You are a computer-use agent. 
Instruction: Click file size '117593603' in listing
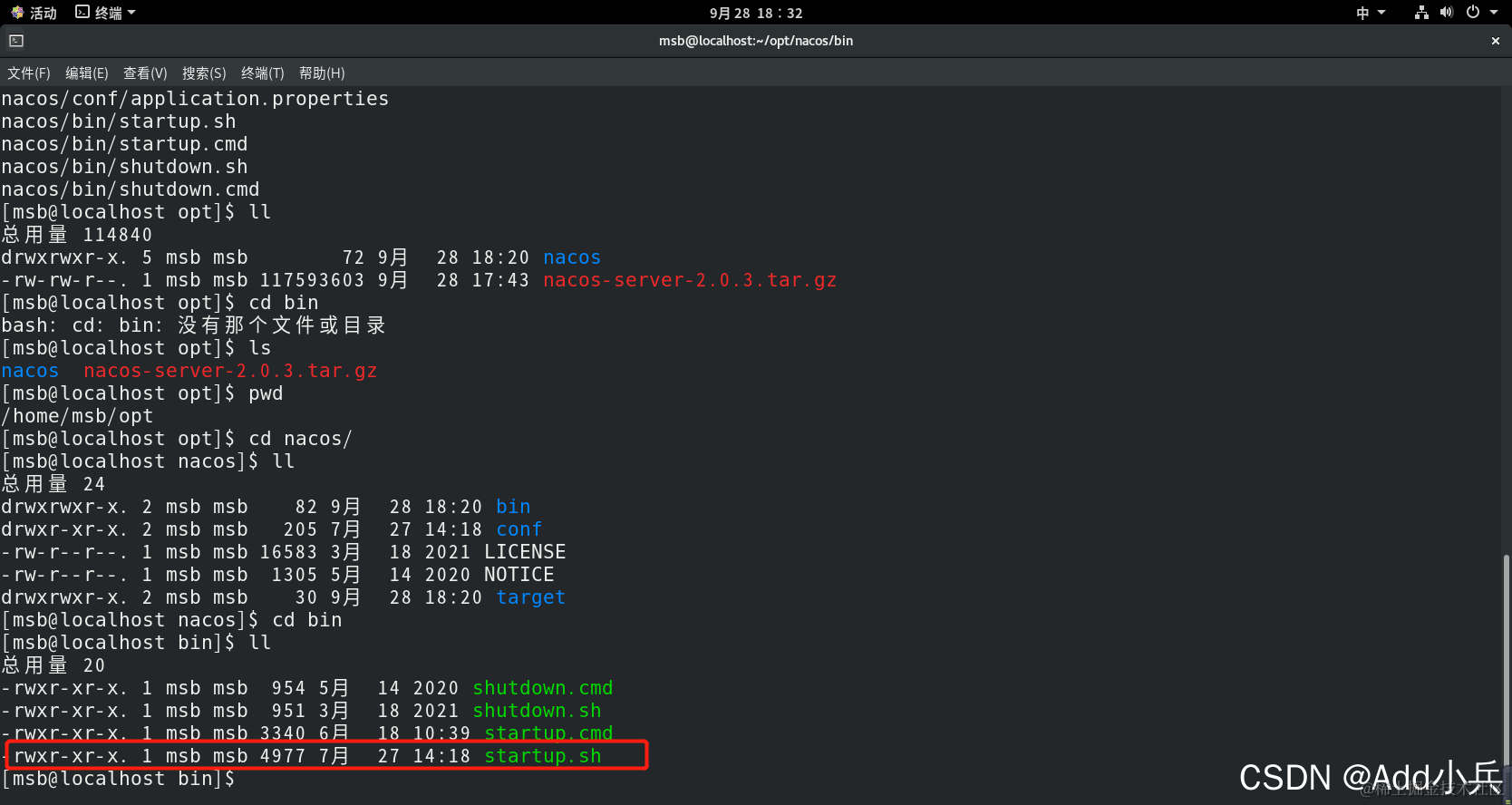tap(313, 280)
